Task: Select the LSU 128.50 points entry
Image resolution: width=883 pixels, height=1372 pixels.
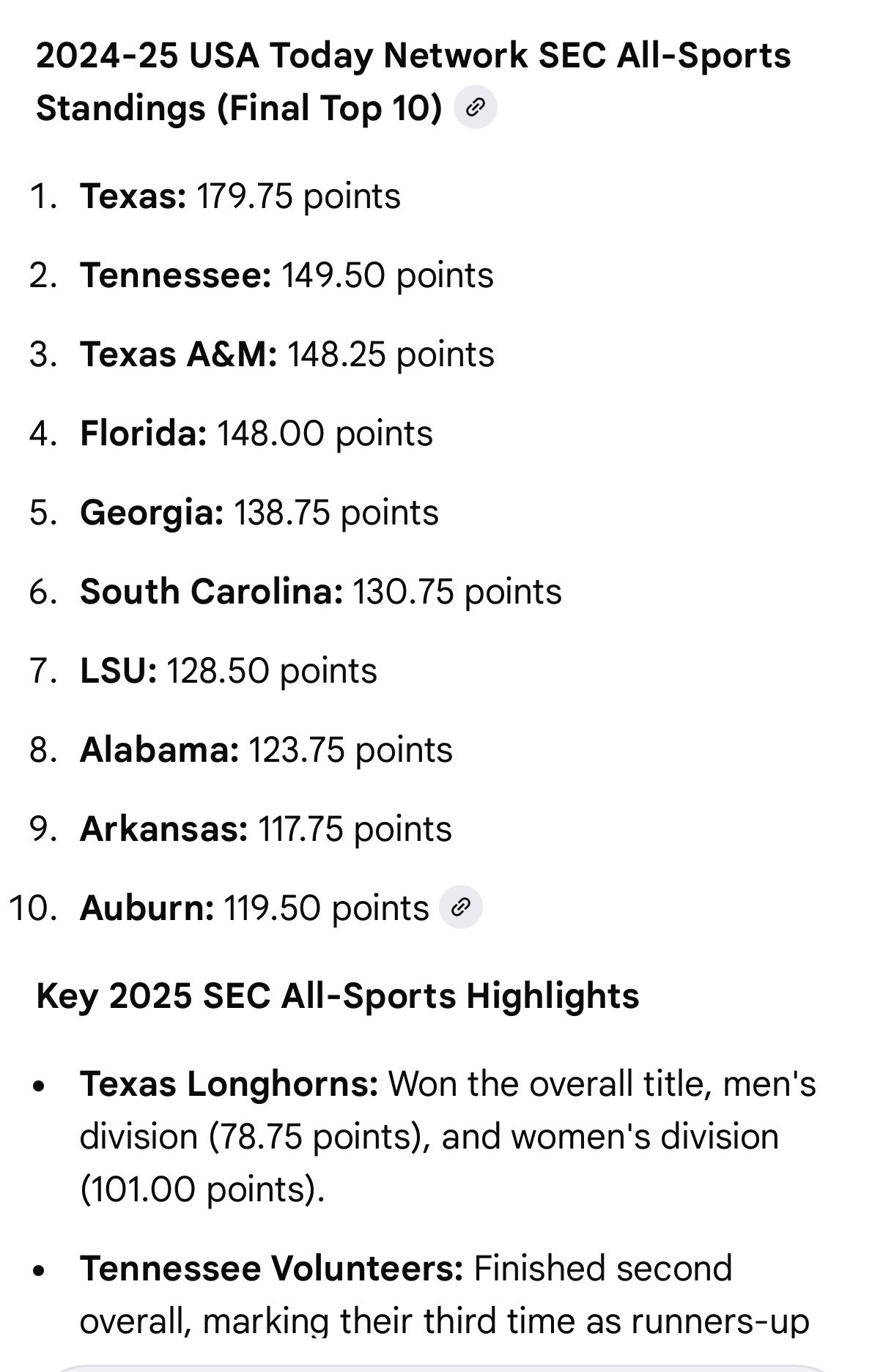Action: [x=229, y=671]
